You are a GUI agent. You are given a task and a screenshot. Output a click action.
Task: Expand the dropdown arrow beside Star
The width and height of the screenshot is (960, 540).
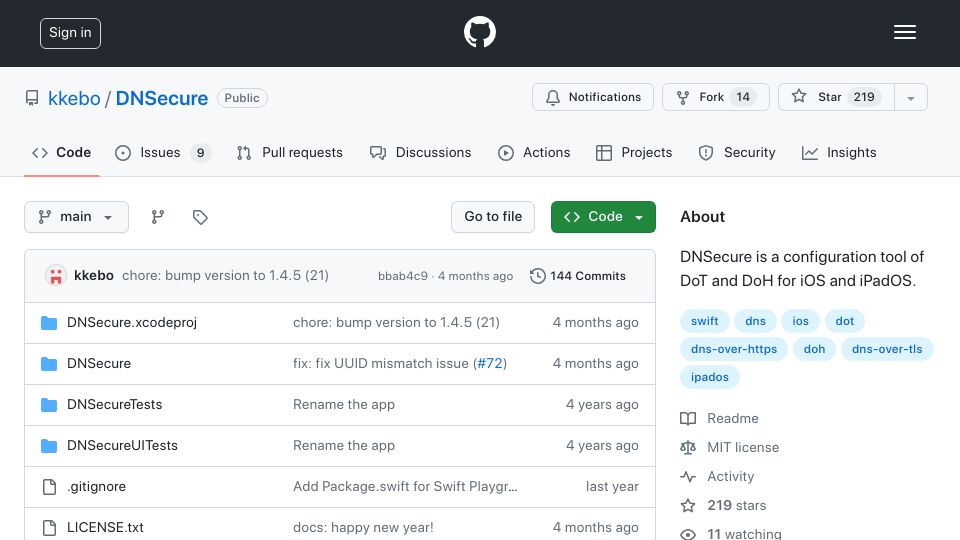(911, 98)
